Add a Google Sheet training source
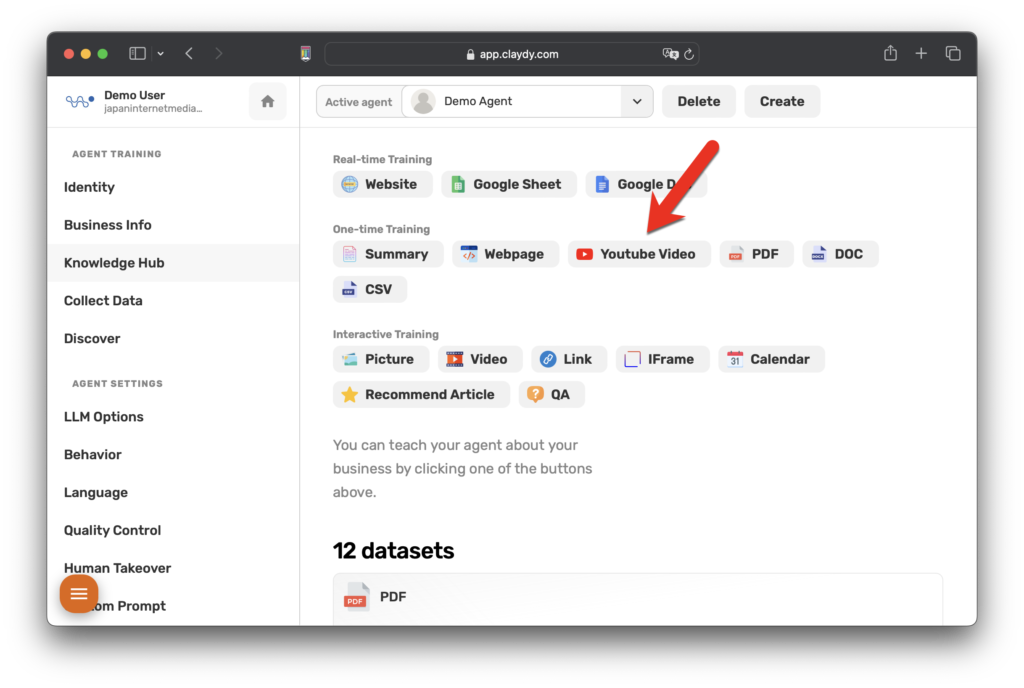This screenshot has width=1024, height=688. coord(508,184)
